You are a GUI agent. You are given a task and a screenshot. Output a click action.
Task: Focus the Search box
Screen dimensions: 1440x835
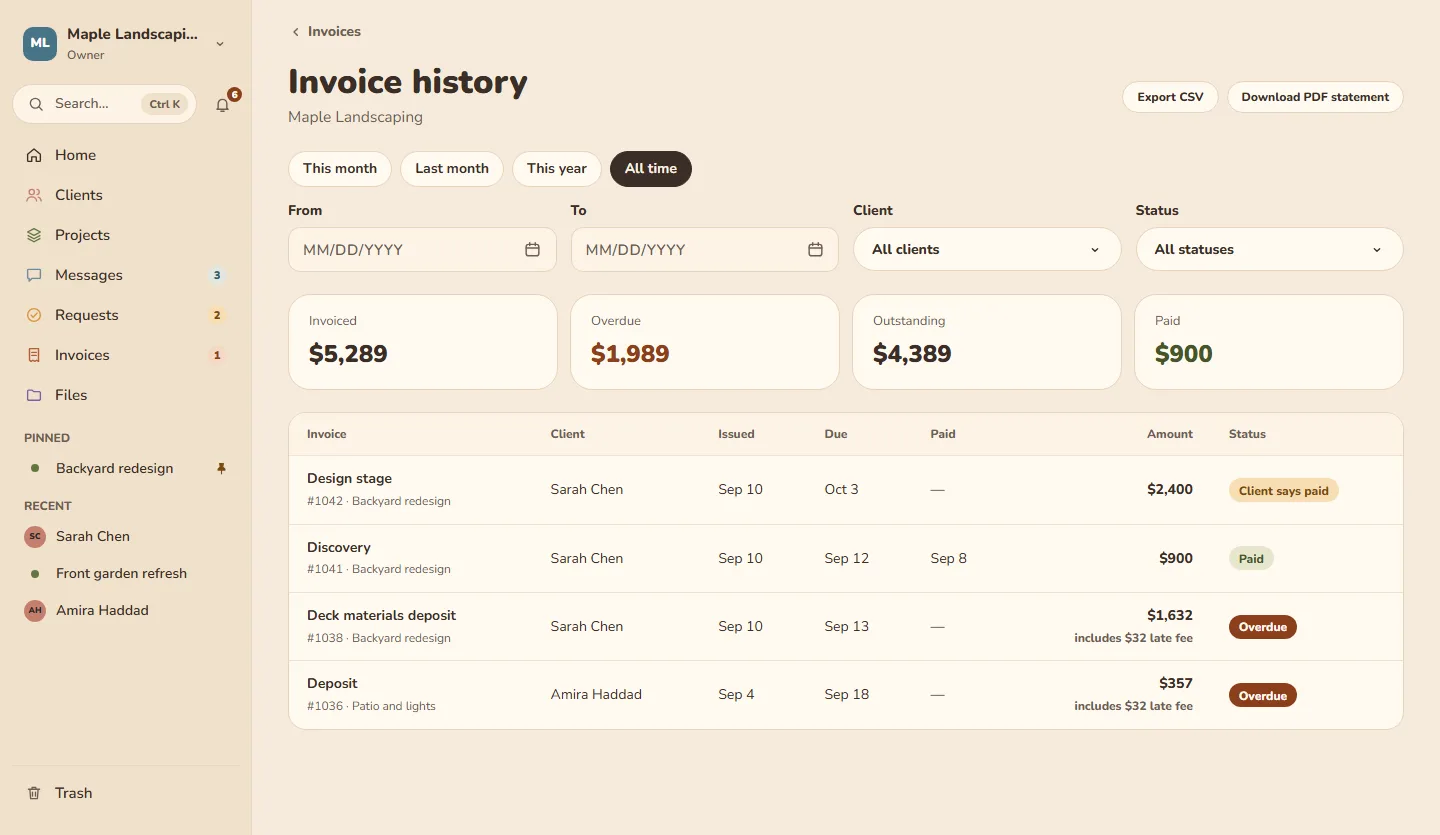click(104, 104)
